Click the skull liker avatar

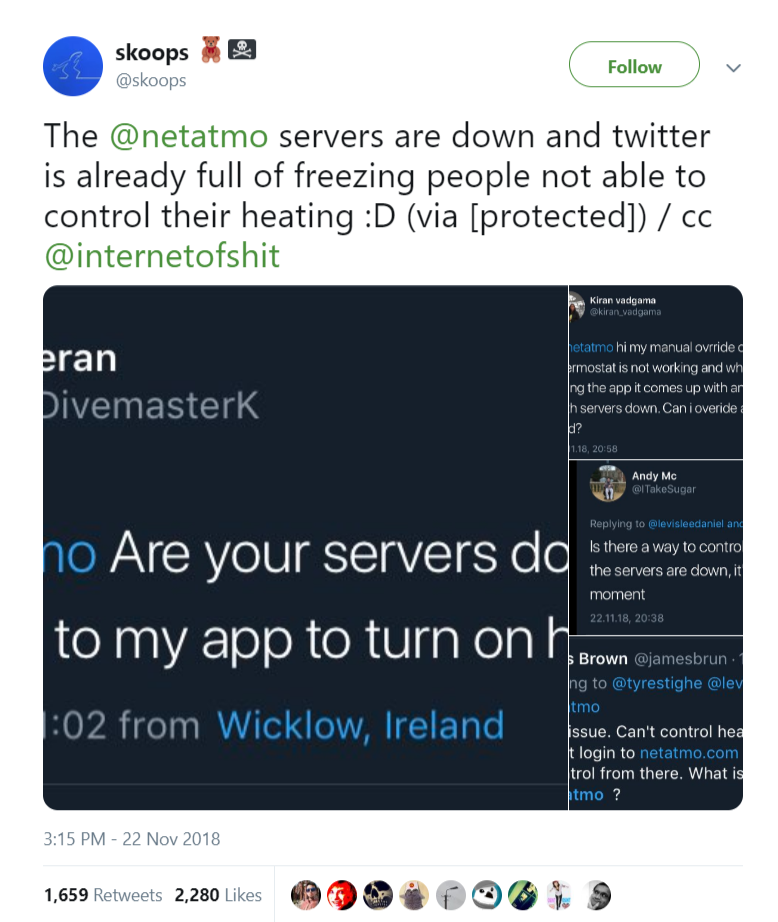pos(378,895)
